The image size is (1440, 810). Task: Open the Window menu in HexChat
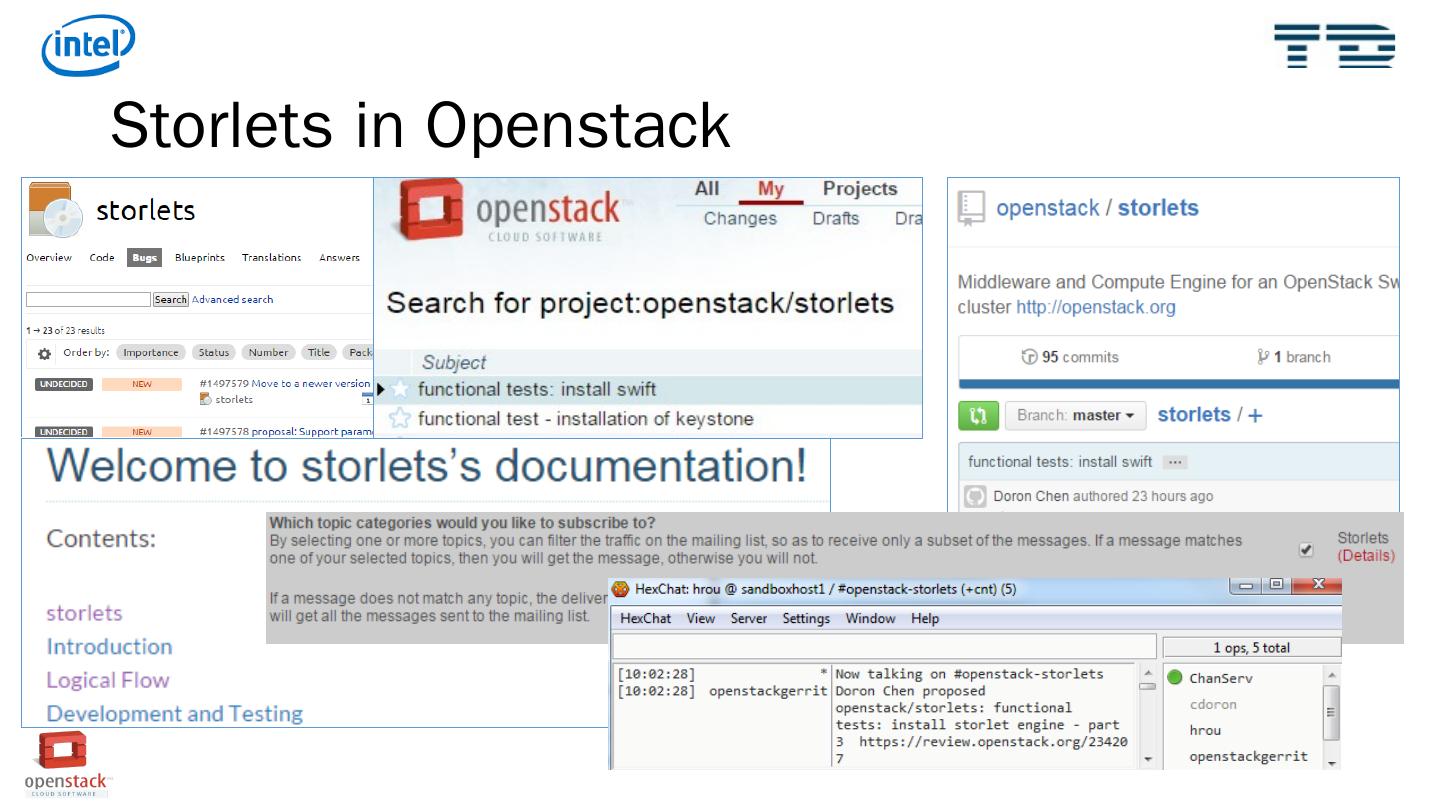point(870,619)
